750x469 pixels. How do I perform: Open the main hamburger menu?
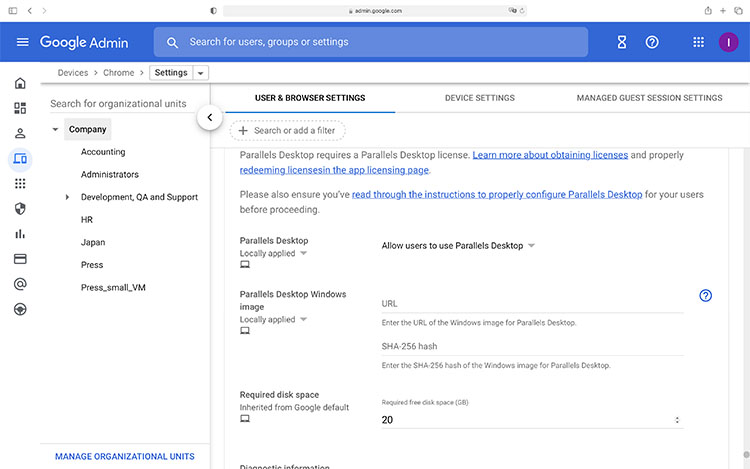(22, 42)
